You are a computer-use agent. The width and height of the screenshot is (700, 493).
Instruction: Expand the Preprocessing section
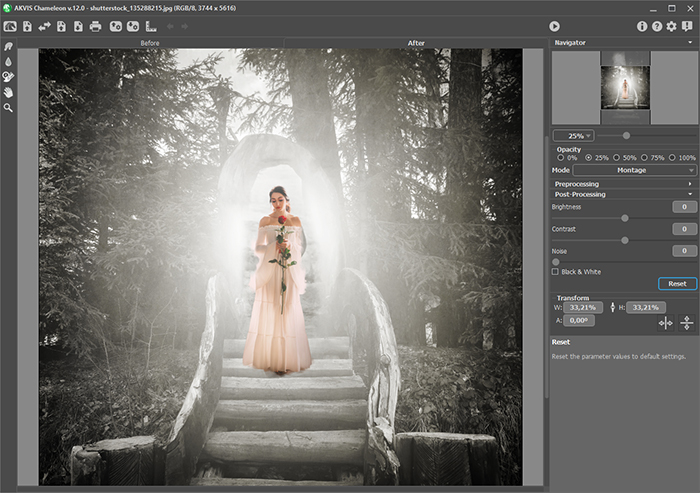623,184
